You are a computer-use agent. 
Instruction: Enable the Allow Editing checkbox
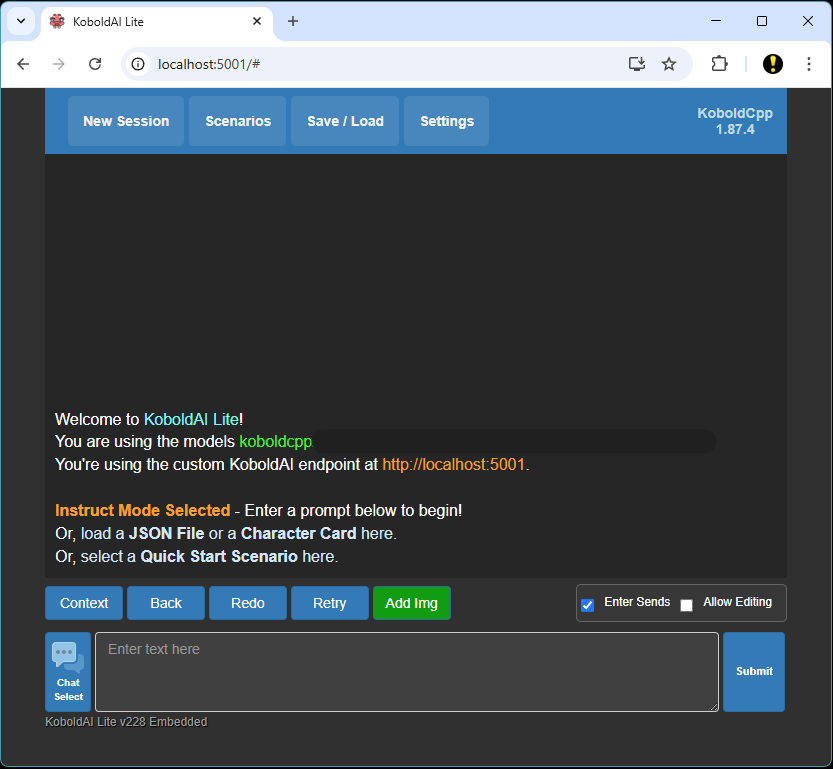tap(687, 605)
